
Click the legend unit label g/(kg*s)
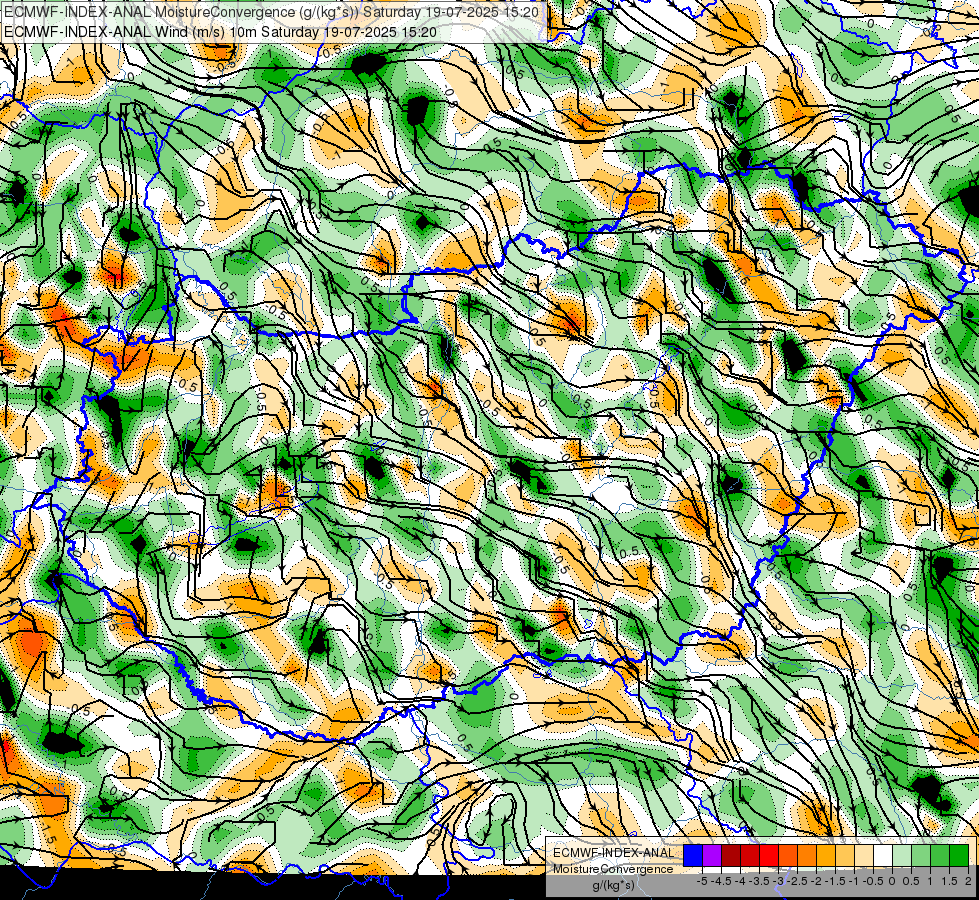613,886
